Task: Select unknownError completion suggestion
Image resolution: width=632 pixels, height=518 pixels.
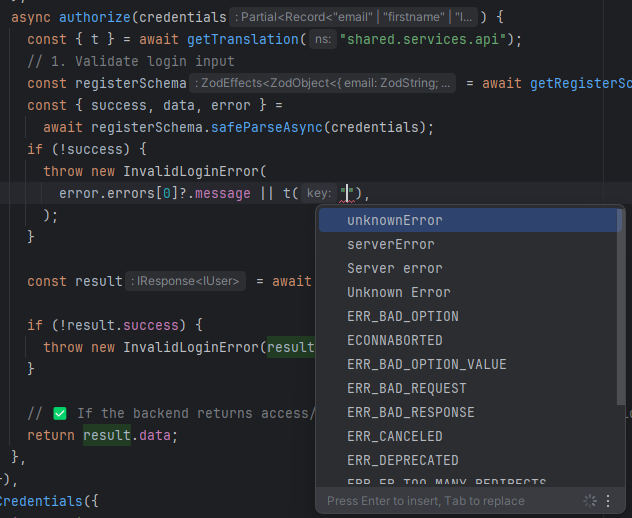Action: (470, 221)
